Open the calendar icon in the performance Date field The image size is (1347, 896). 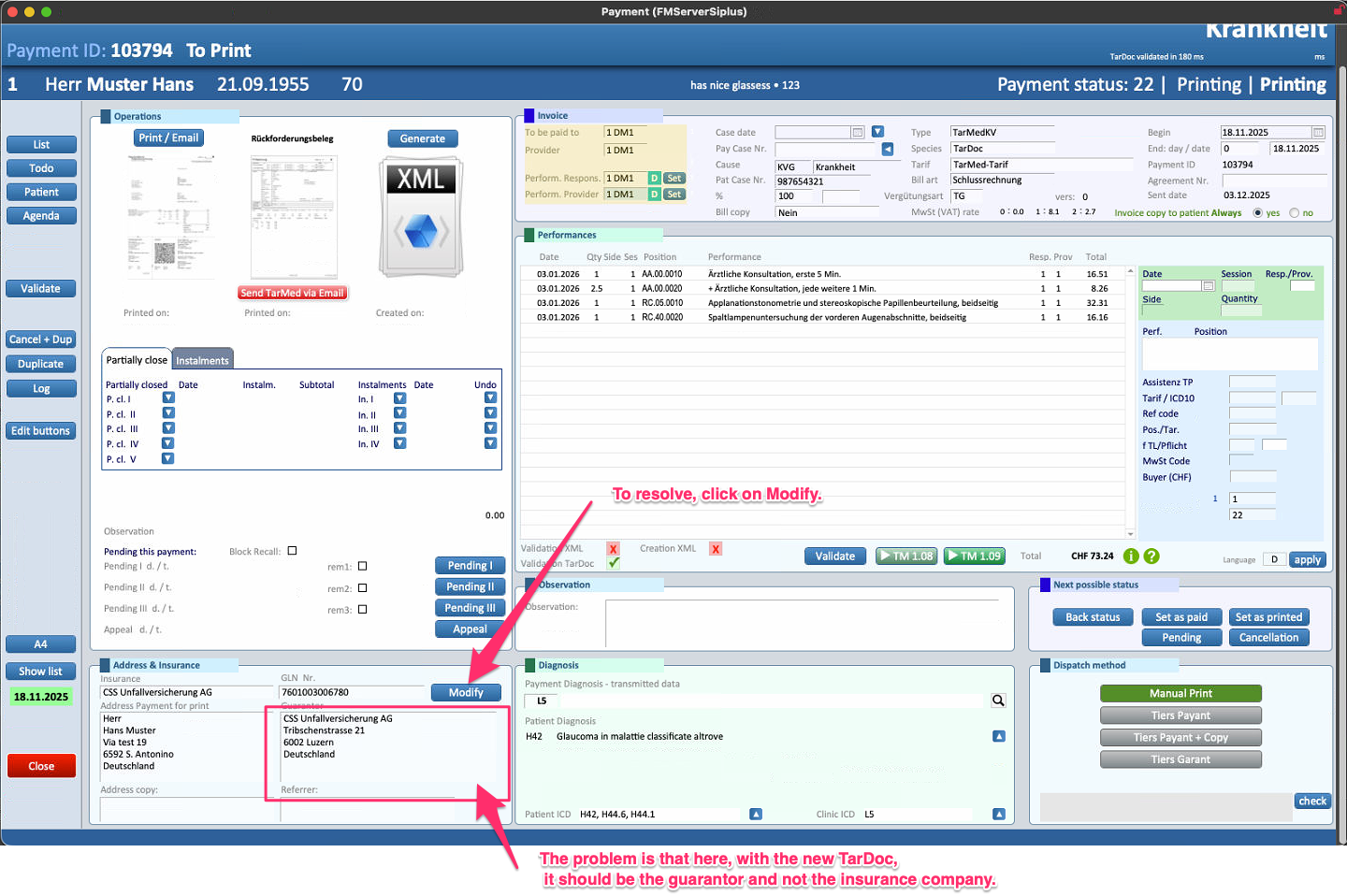tap(1209, 286)
